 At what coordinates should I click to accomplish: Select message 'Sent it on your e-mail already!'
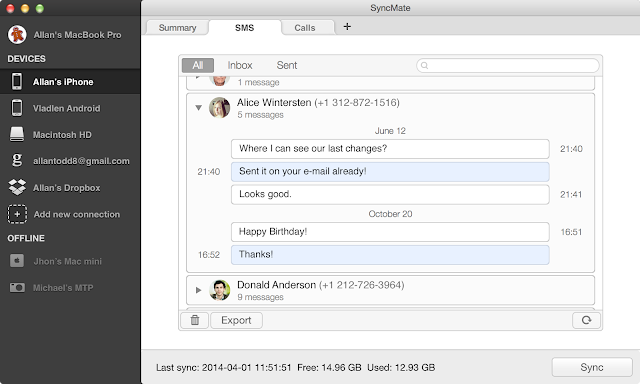390,172
